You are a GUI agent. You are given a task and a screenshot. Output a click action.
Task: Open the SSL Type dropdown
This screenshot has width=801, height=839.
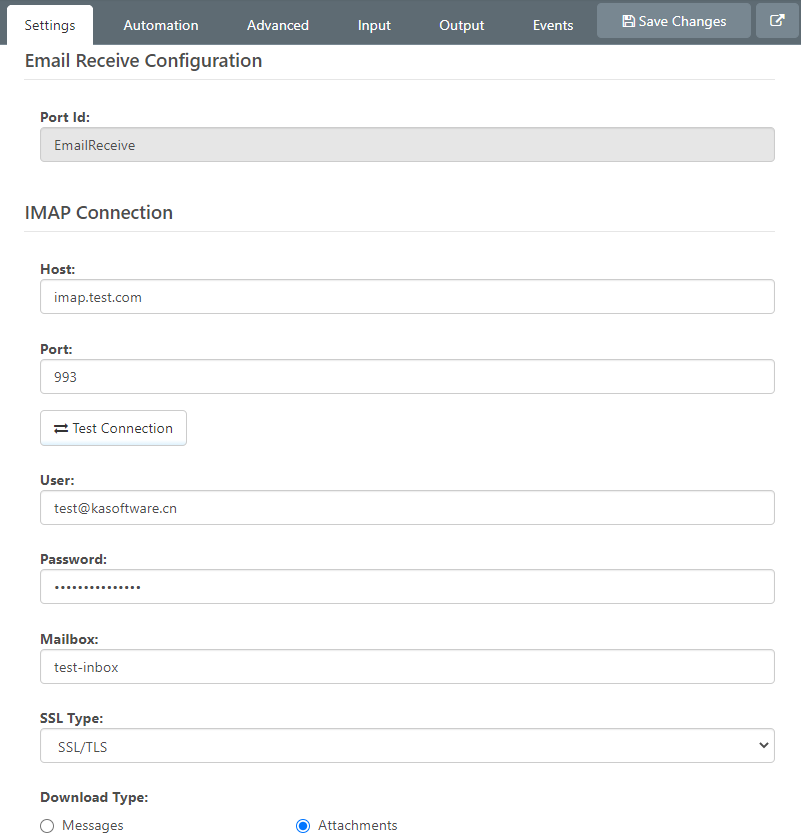407,746
